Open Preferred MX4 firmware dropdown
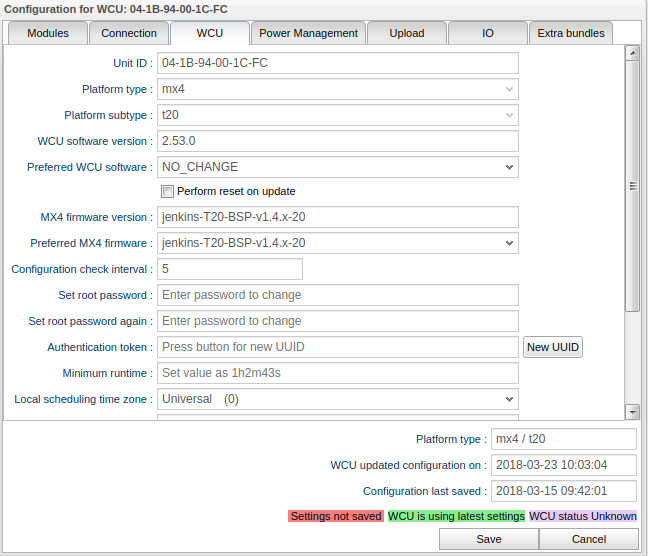 (338, 243)
